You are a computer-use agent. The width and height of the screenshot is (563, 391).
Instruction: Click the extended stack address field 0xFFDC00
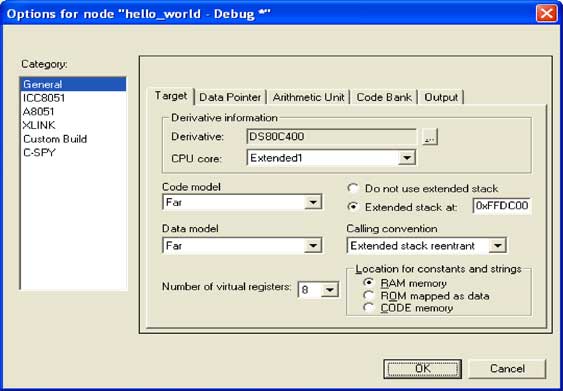502,205
